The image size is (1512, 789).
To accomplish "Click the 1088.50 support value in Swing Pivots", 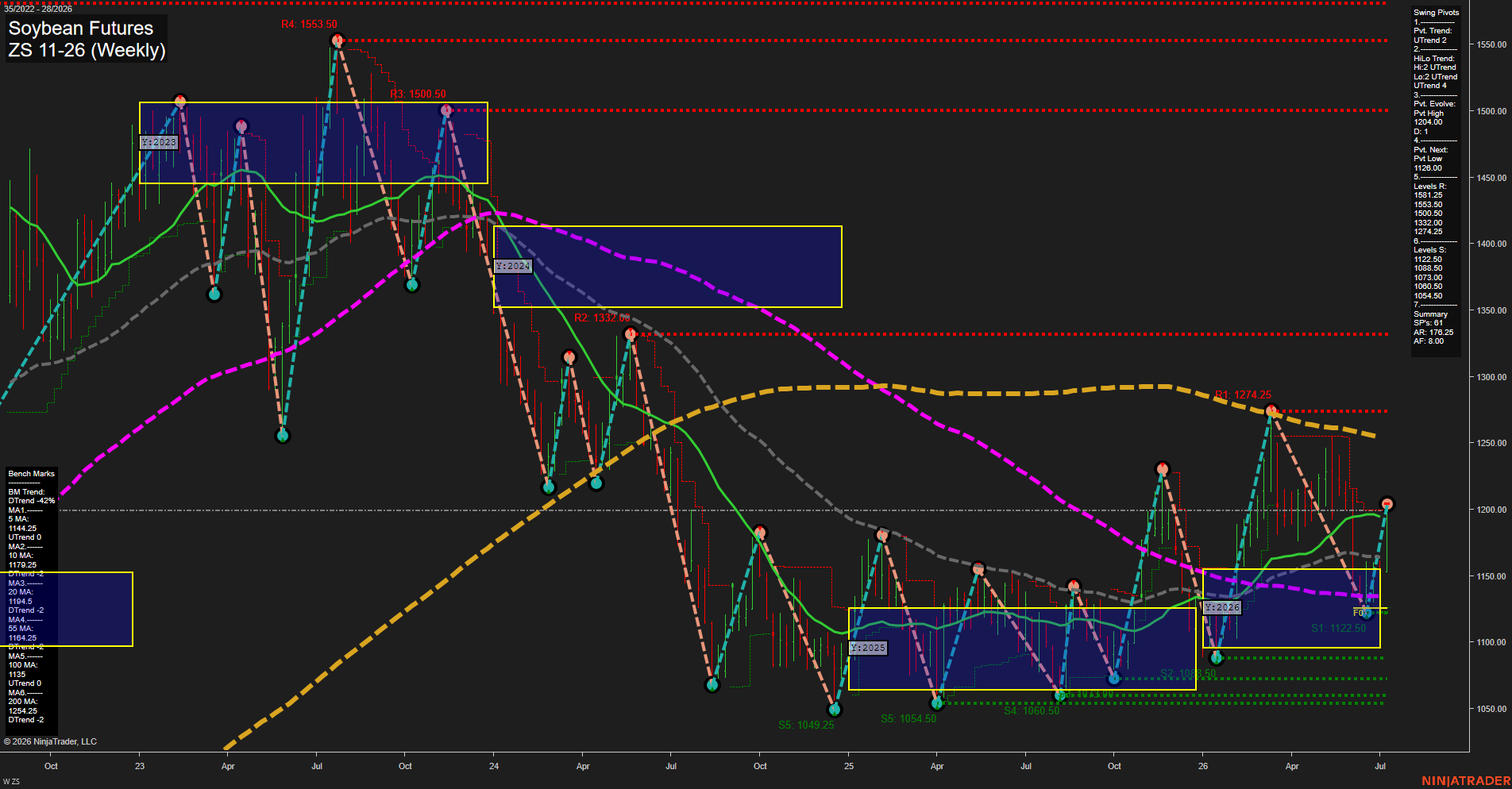I will tap(1428, 268).
